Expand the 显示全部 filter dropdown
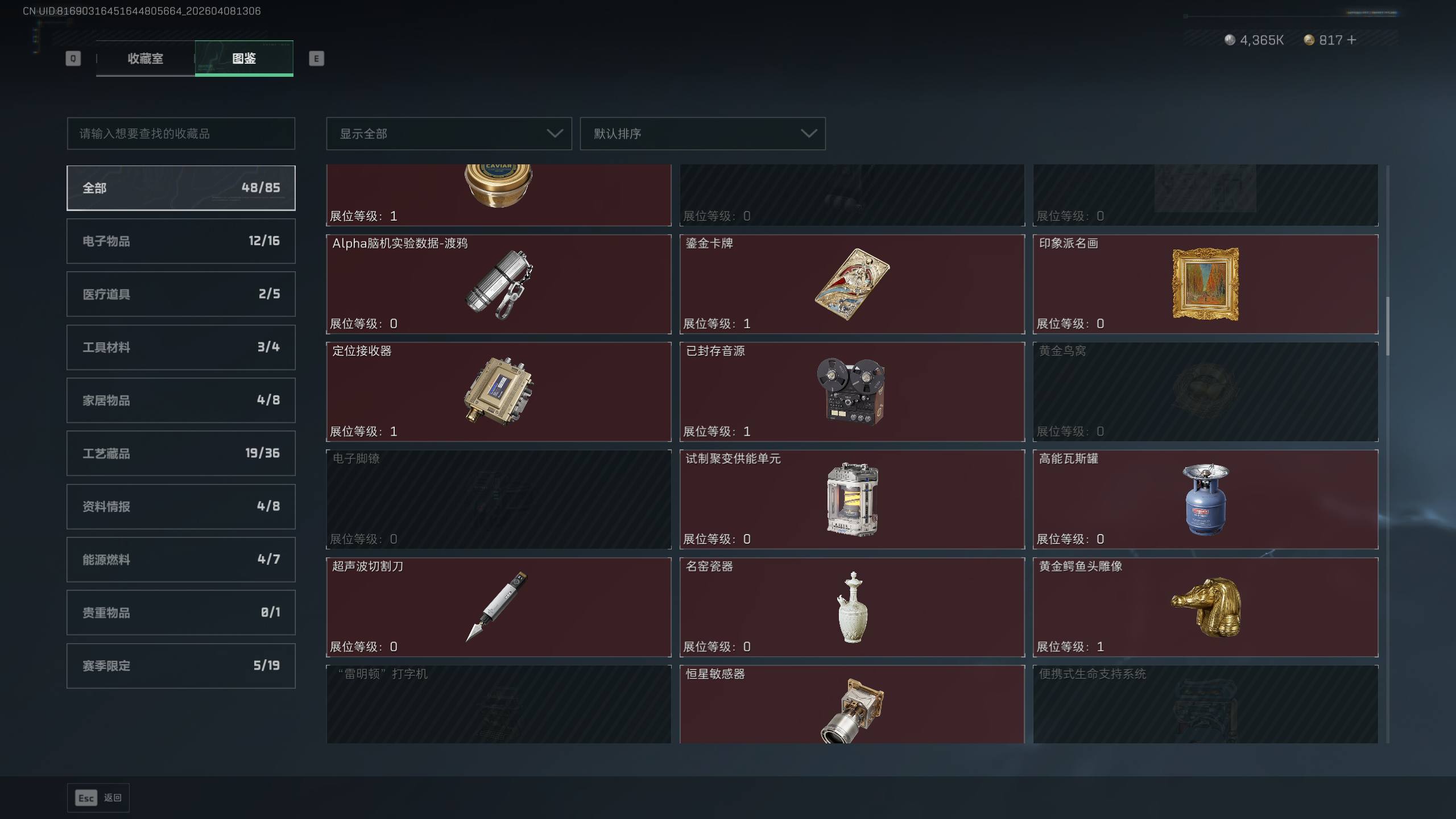The image size is (1456, 819). 449,134
